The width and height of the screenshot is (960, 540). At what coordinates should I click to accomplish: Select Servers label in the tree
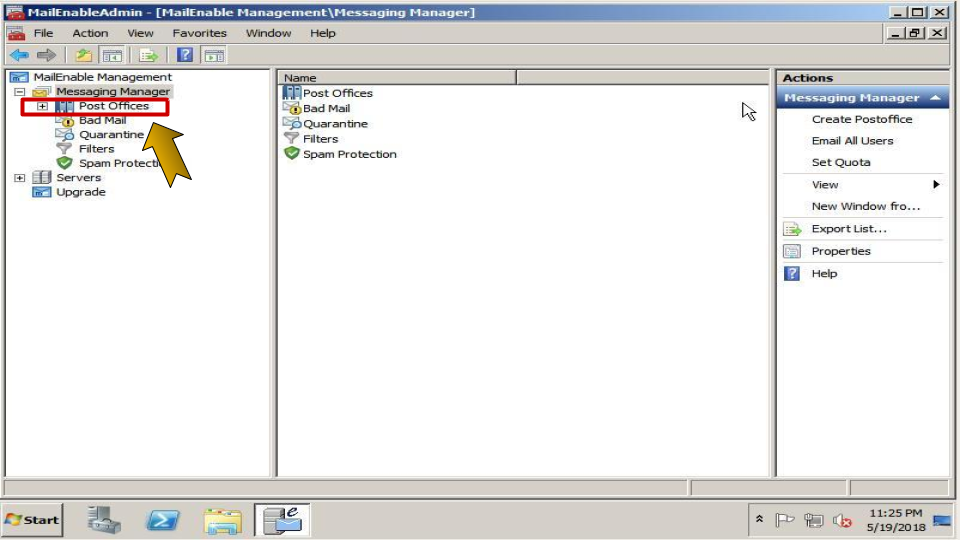click(78, 178)
